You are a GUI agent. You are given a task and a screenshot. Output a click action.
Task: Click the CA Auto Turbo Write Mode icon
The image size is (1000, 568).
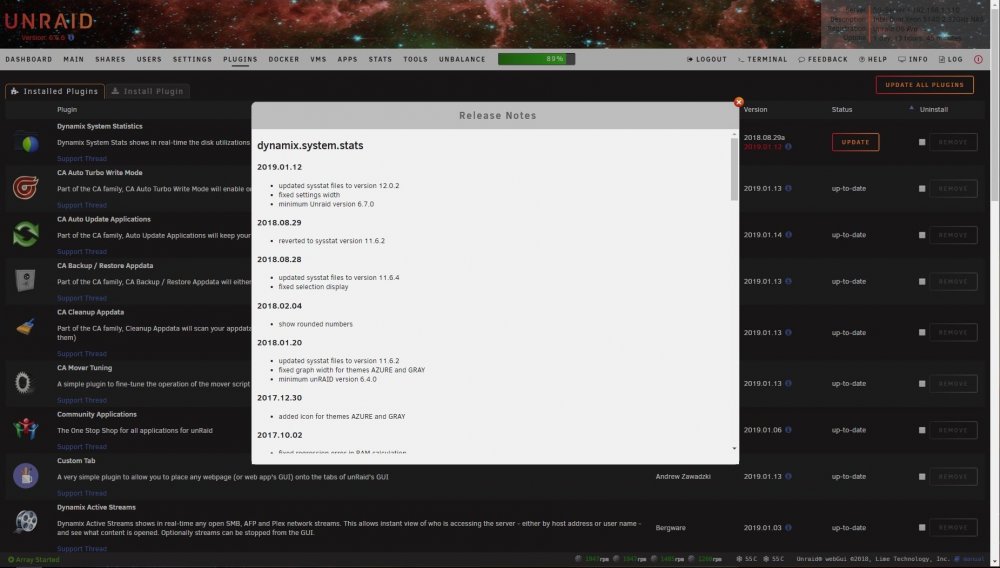coord(26,187)
